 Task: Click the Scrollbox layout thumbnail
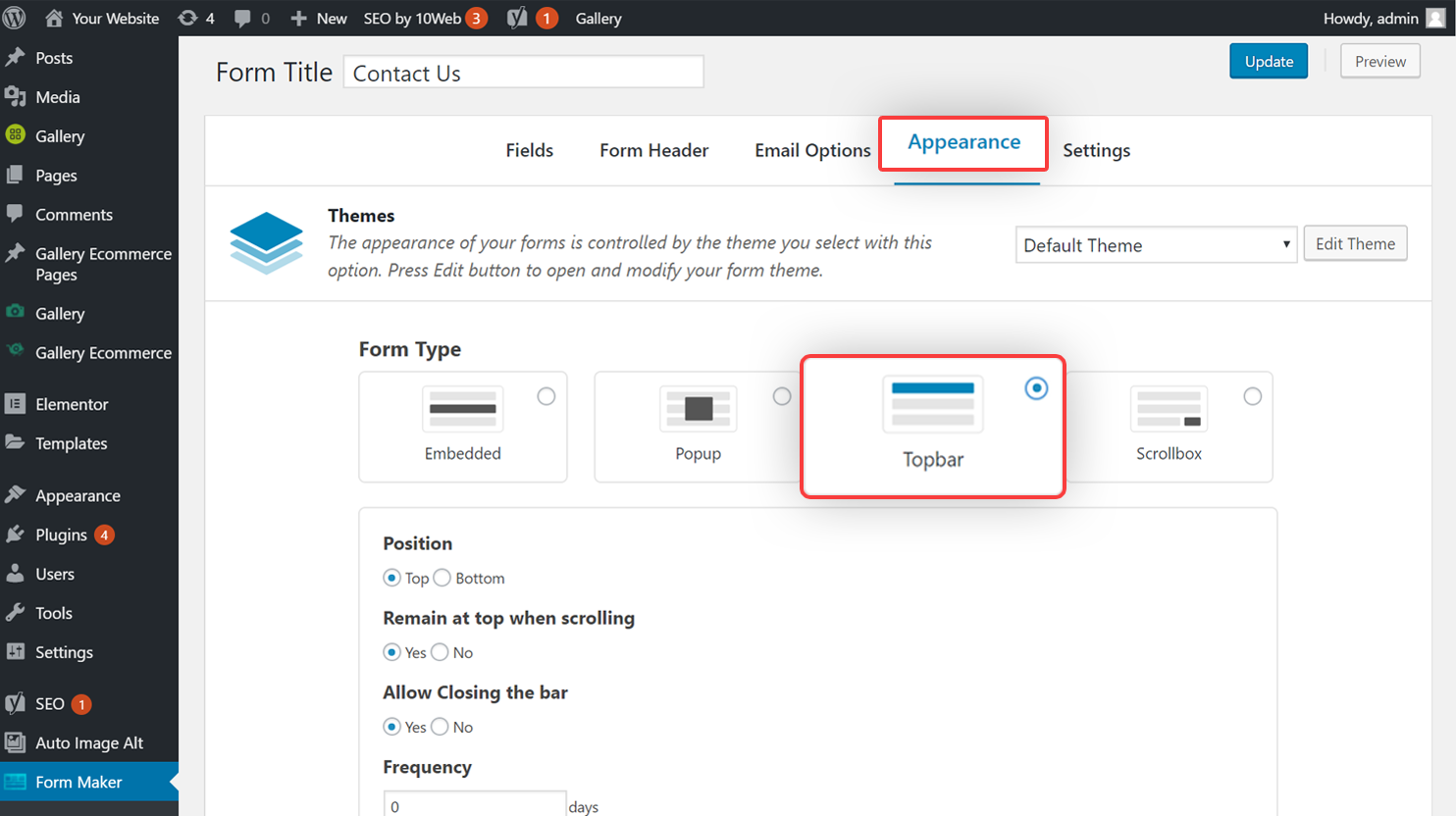click(x=1169, y=409)
